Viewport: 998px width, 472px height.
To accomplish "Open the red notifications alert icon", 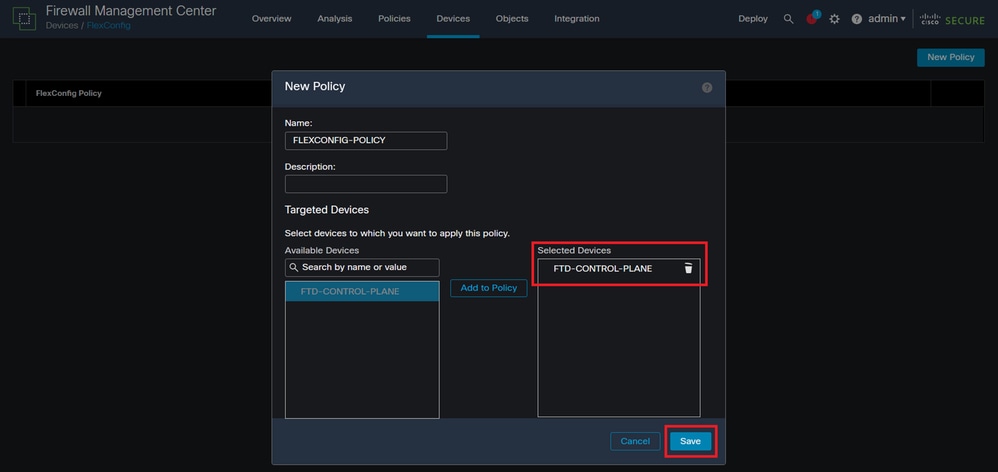I will (x=812, y=19).
